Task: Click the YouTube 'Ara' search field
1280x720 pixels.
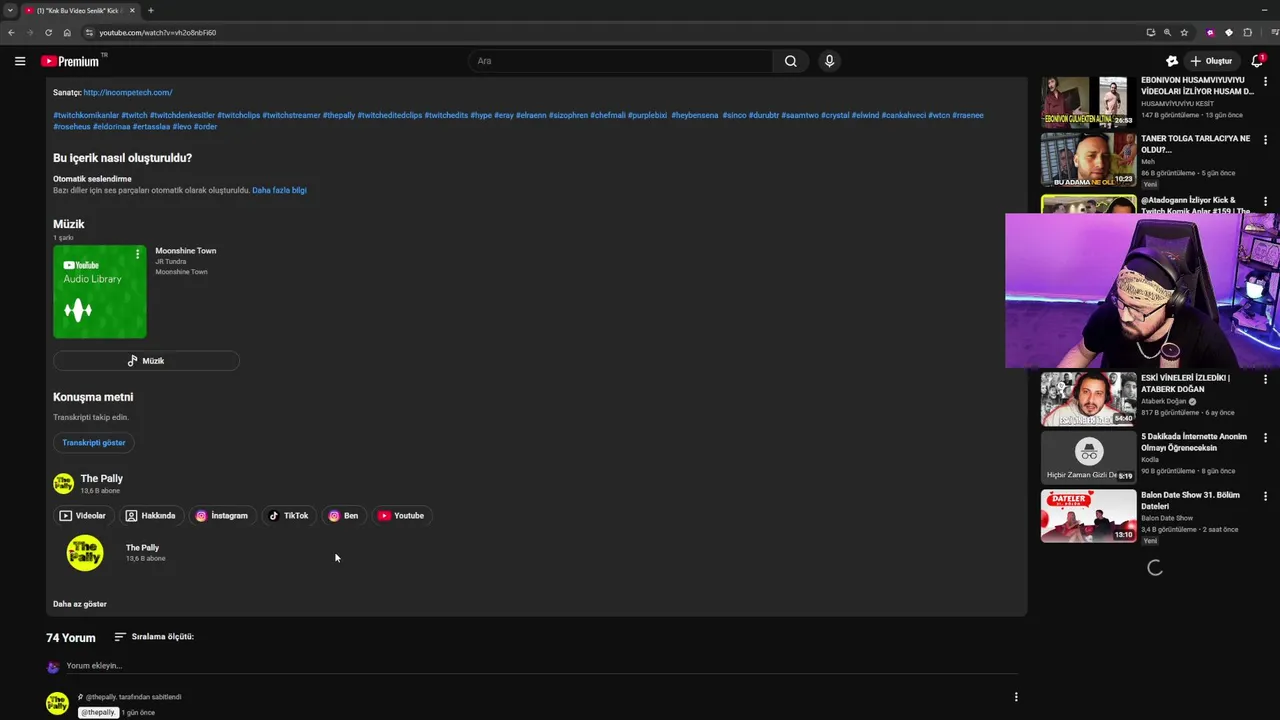Action: coord(620,61)
